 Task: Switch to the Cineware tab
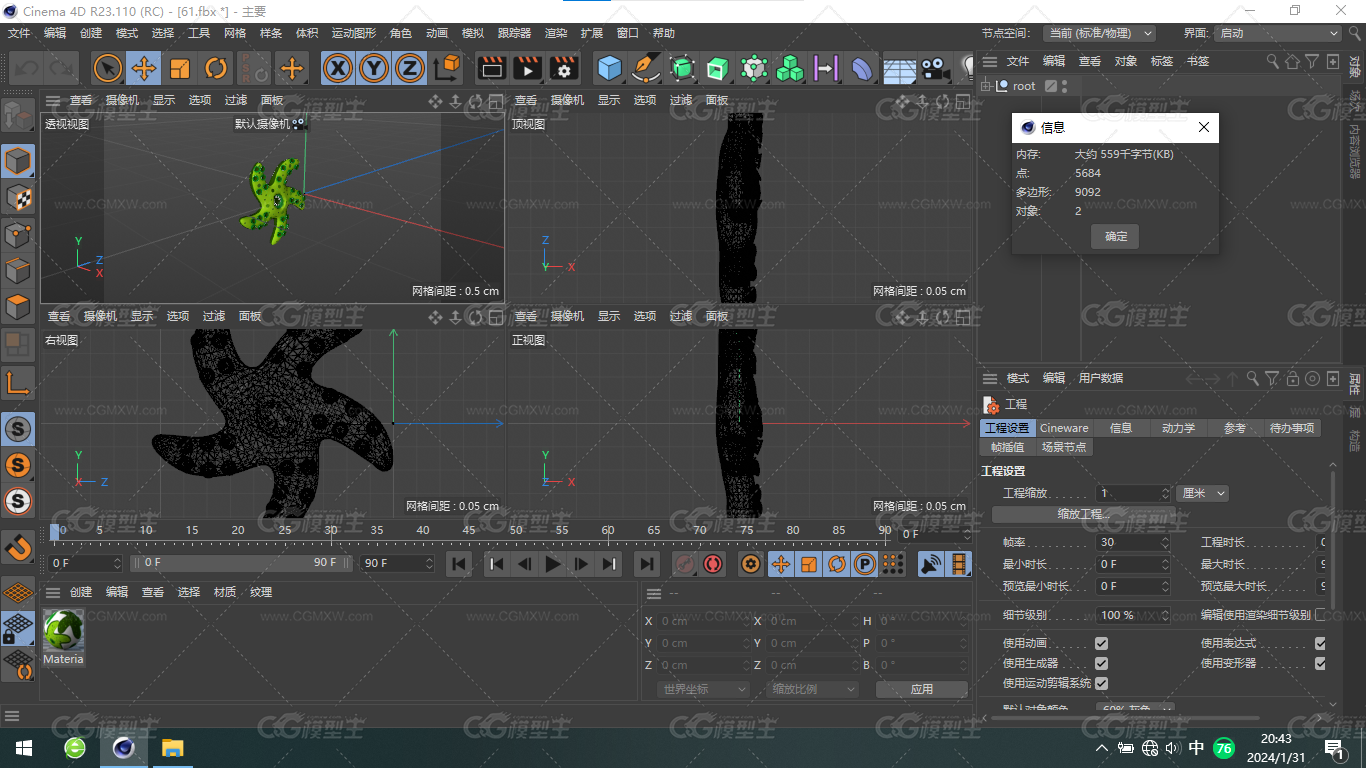(x=1064, y=428)
